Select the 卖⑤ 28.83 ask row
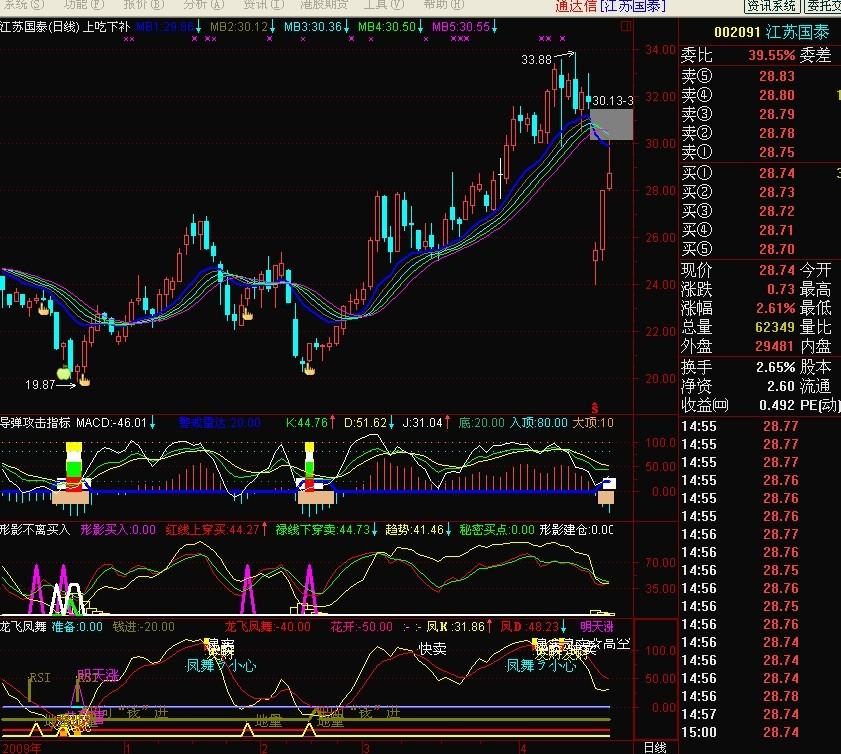 coord(759,76)
